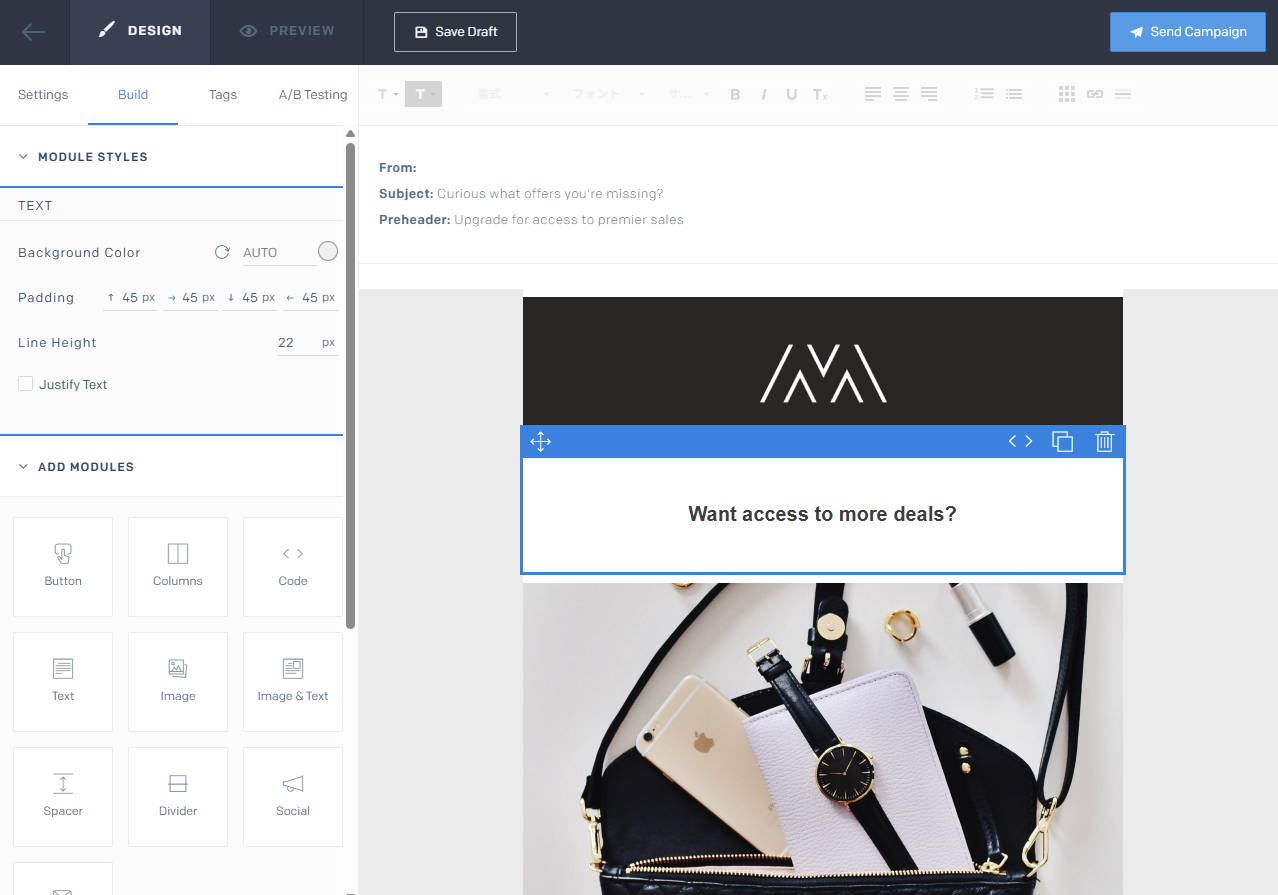Toggle underline formatting
The image size is (1278, 895).
click(x=791, y=94)
